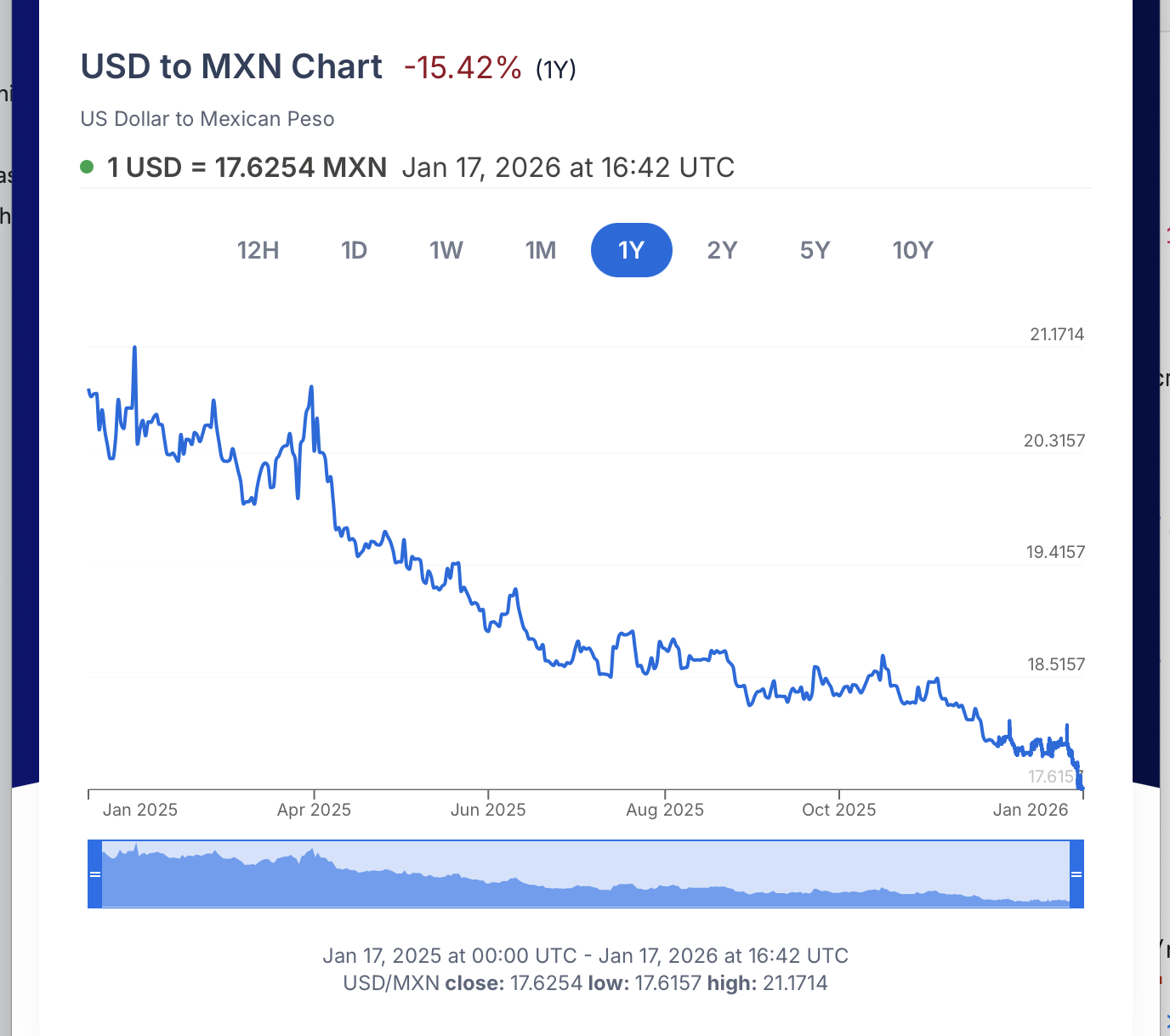The image size is (1170, 1036).
Task: Click the 21.1714 high price label
Action: coord(1057,334)
